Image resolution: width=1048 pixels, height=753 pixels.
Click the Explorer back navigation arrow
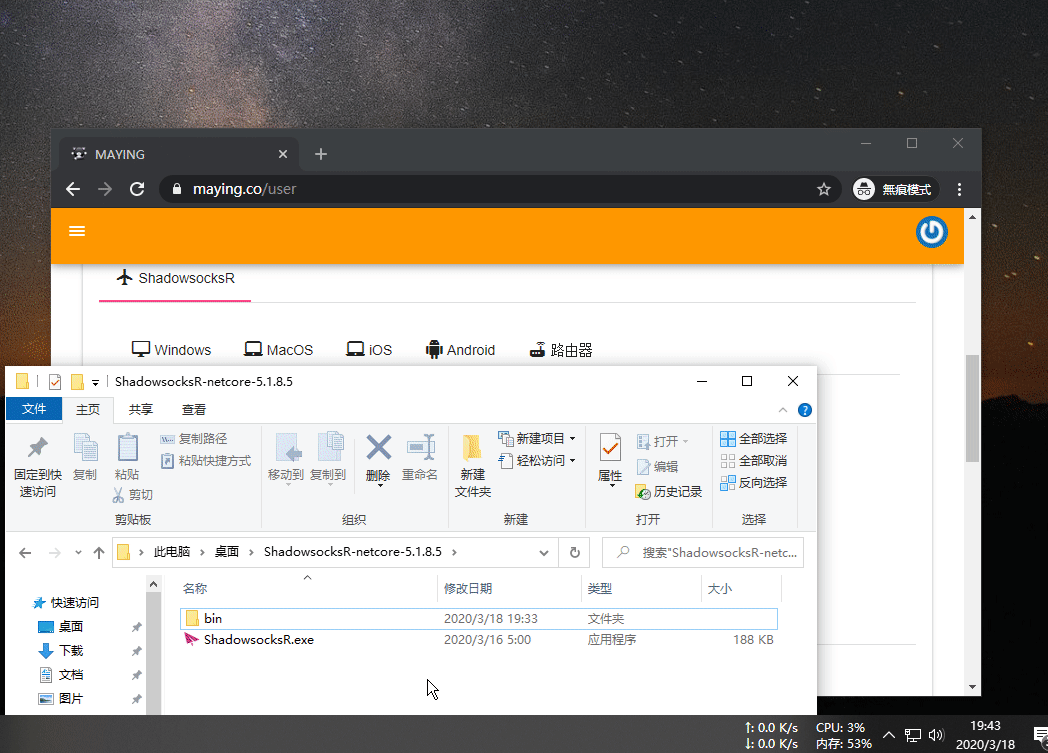[x=25, y=553]
